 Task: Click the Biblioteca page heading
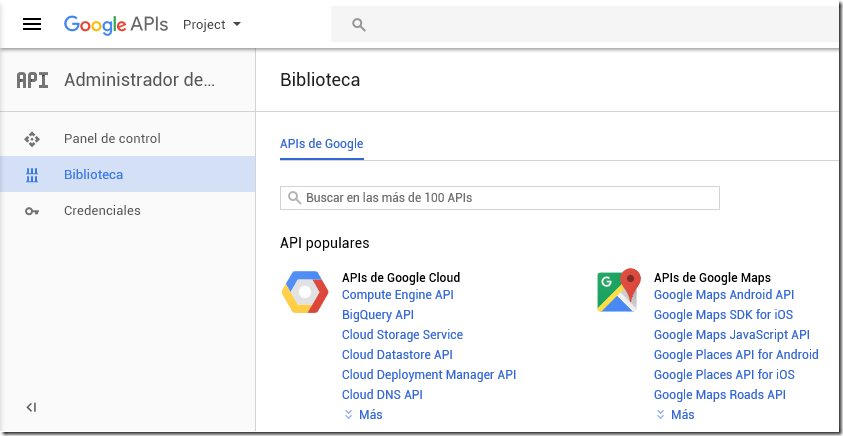[320, 80]
